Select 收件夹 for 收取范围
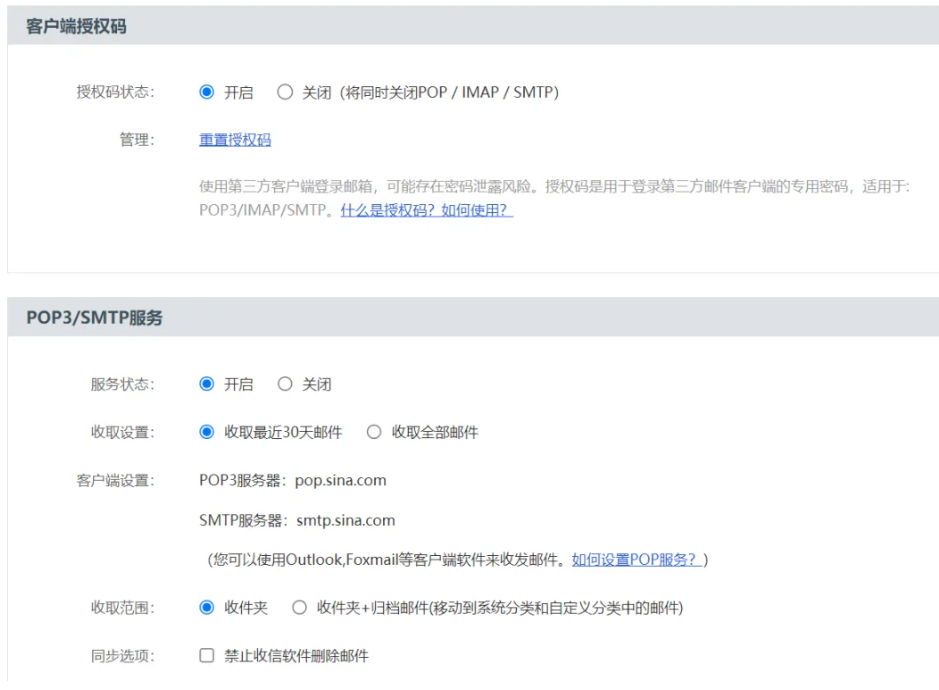This screenshot has width=939, height=690. tap(207, 608)
